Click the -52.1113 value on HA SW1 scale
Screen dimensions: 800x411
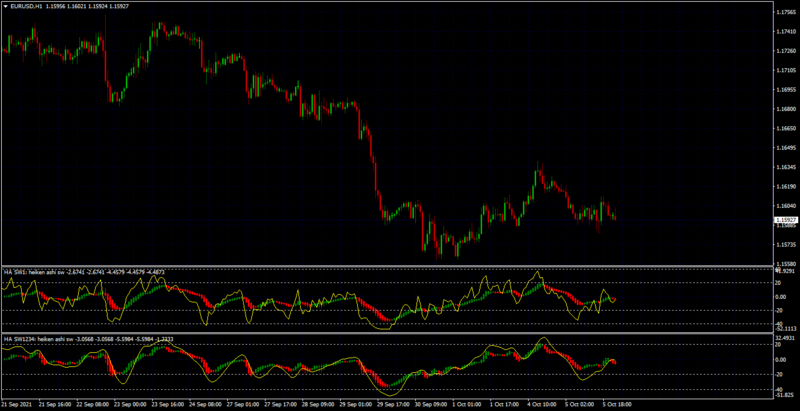[786, 328]
